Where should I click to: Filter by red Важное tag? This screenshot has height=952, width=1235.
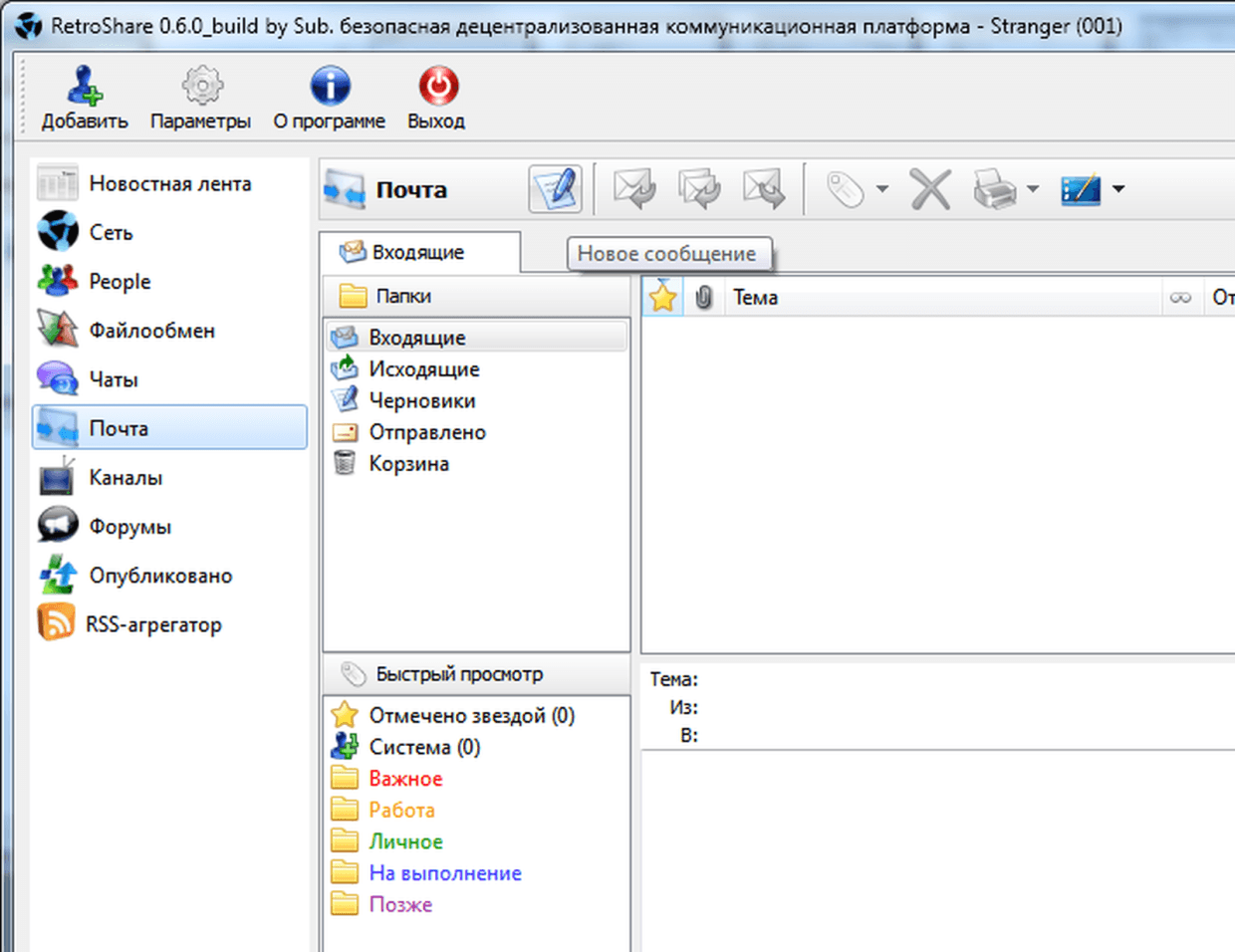point(405,779)
